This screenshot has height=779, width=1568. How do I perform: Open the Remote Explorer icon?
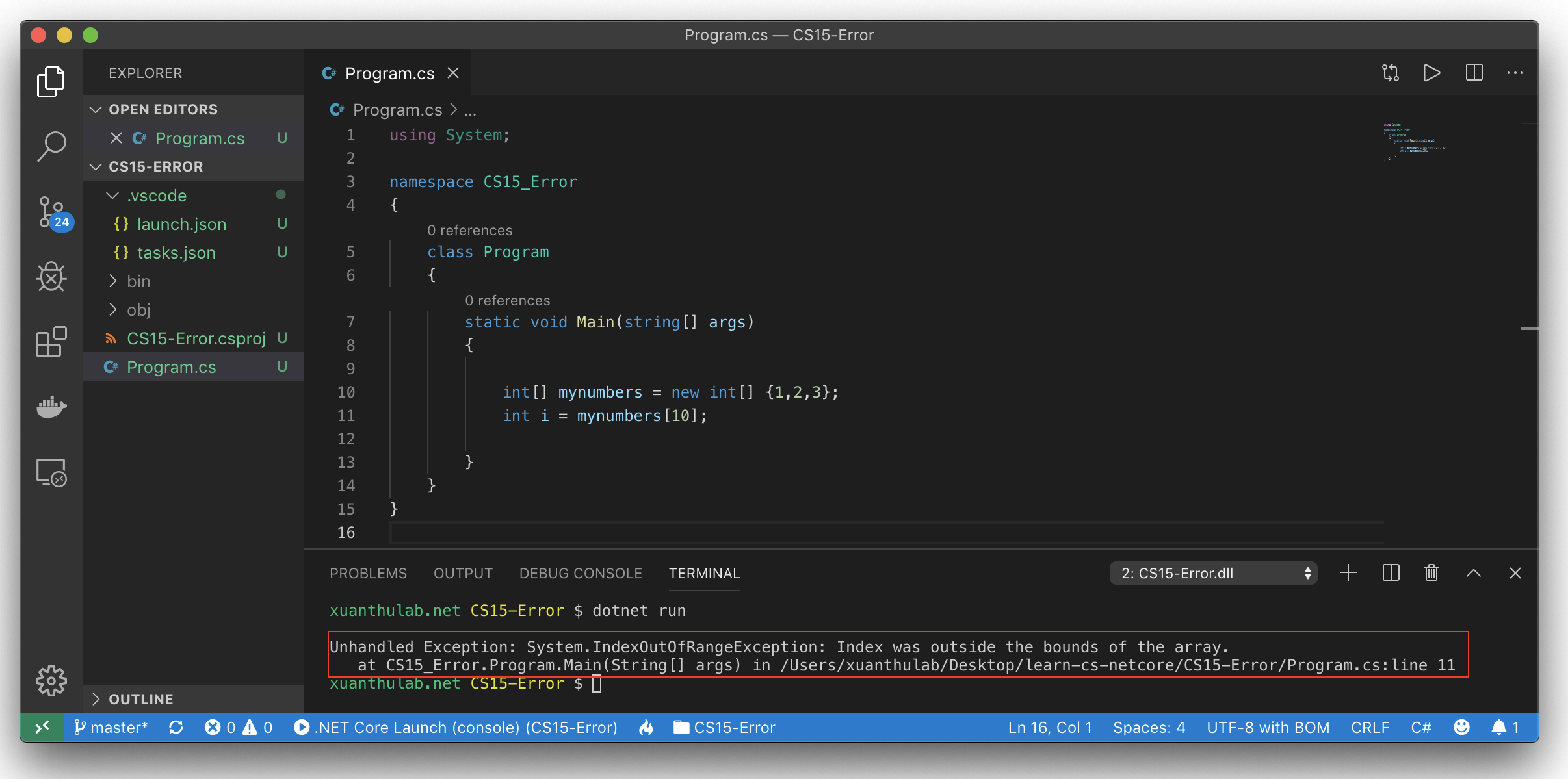click(51, 472)
